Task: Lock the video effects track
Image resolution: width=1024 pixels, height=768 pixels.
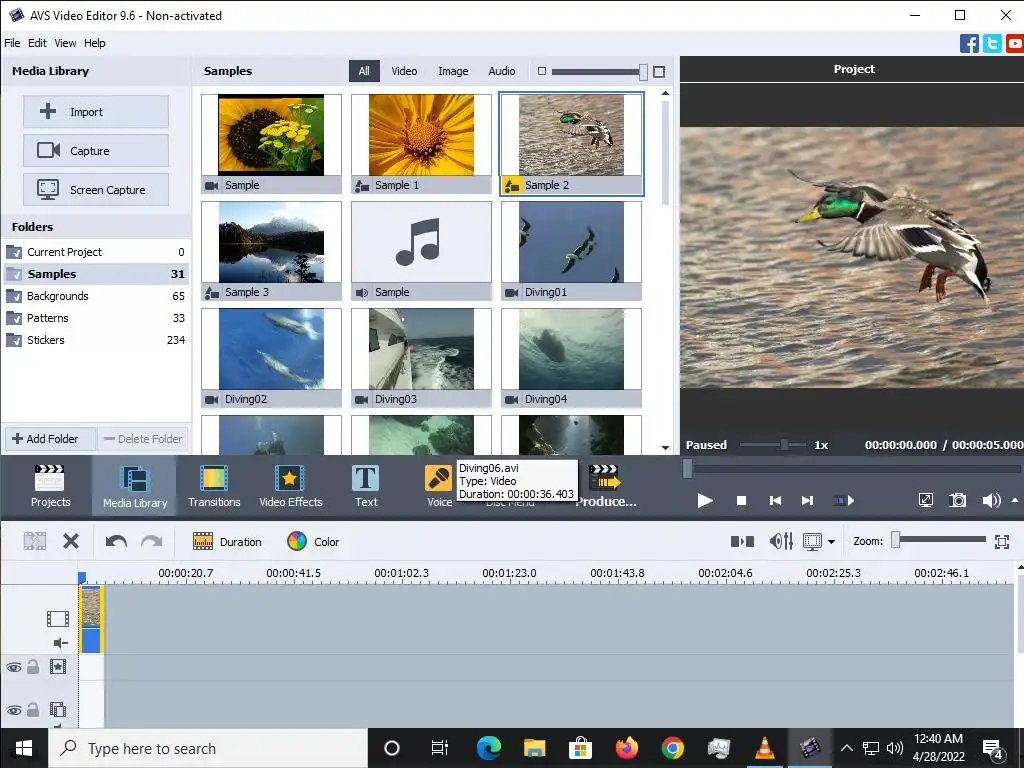Action: tap(33, 667)
